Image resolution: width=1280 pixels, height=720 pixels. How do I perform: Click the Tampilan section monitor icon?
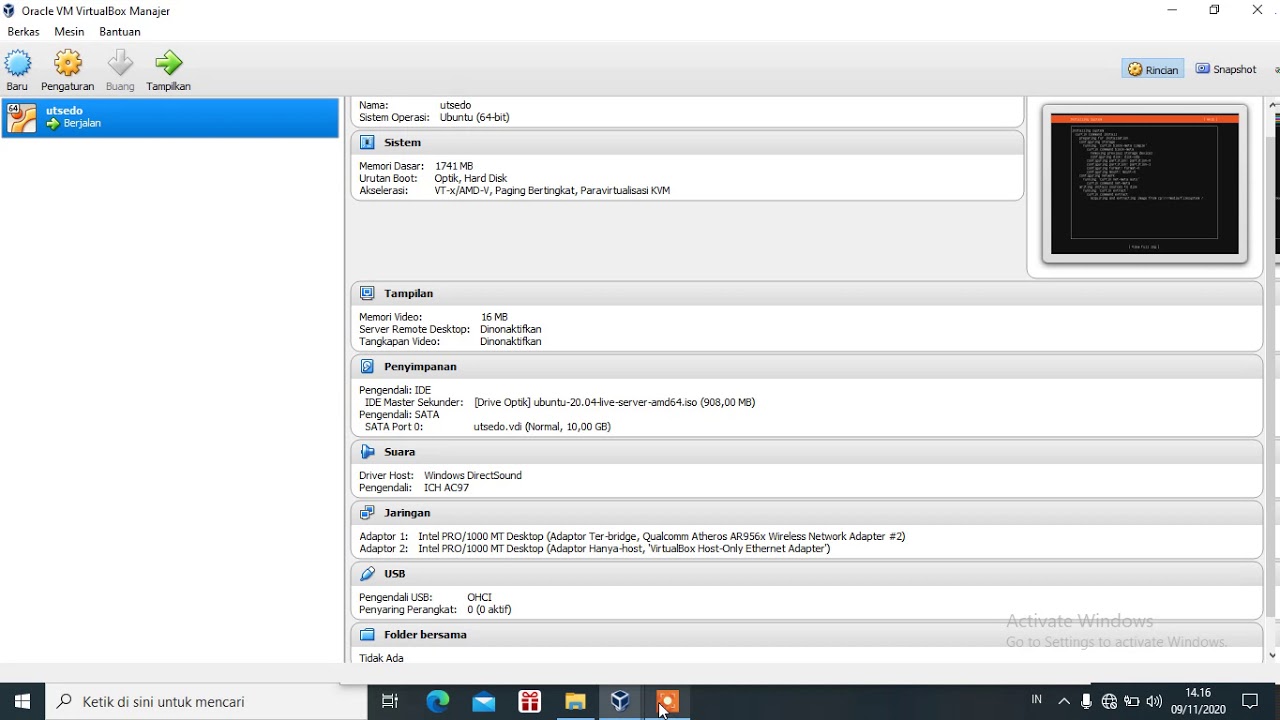[x=367, y=294]
